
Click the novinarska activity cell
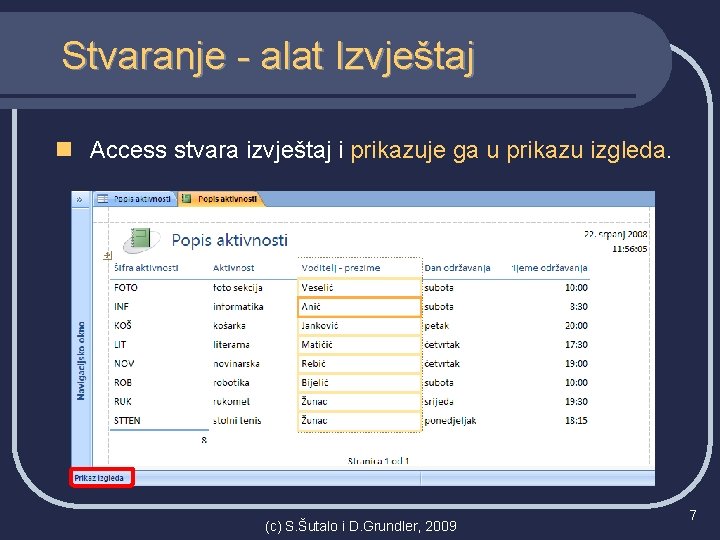coord(236,364)
